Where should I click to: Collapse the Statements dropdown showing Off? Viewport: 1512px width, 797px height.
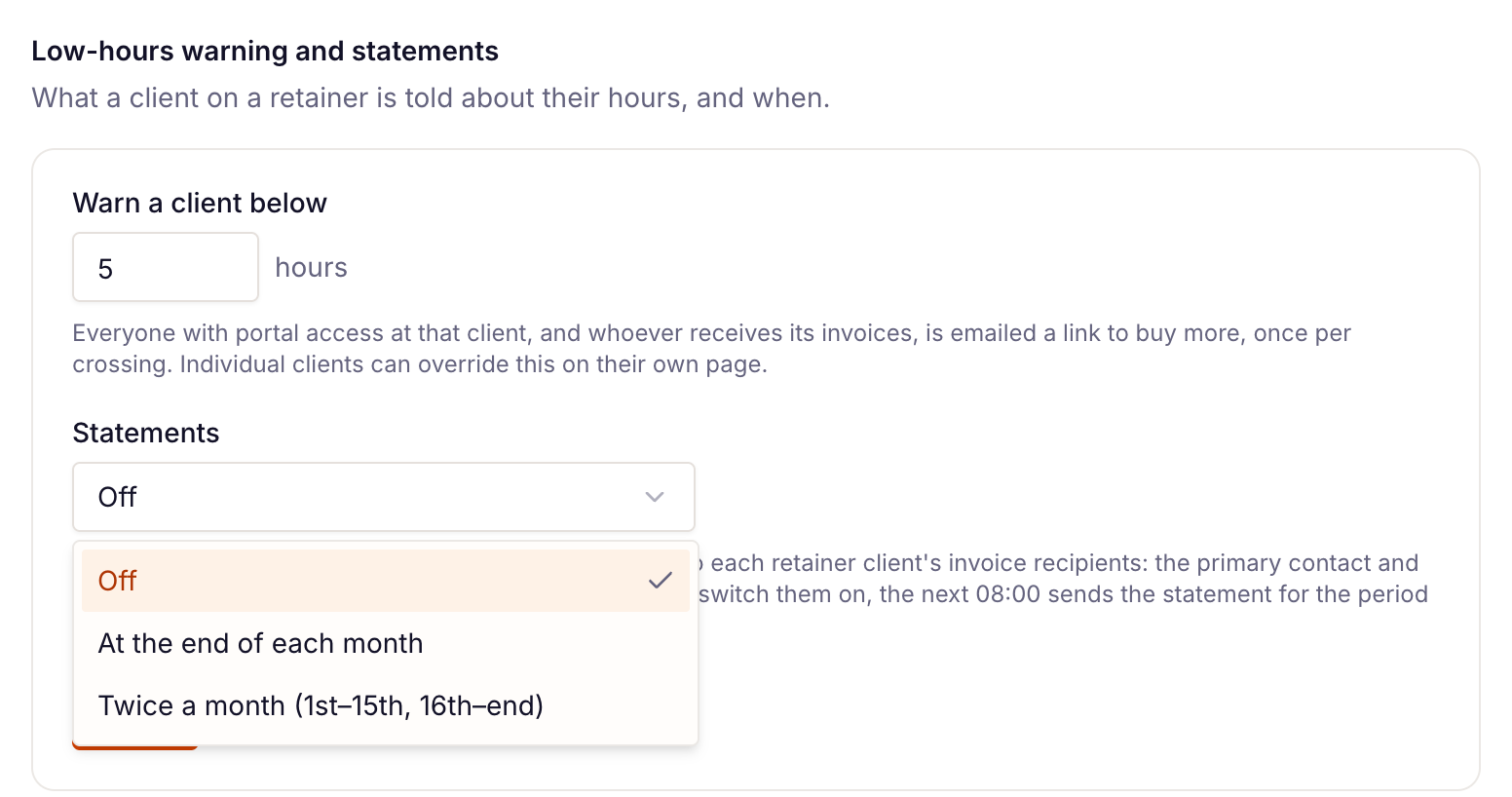click(384, 497)
